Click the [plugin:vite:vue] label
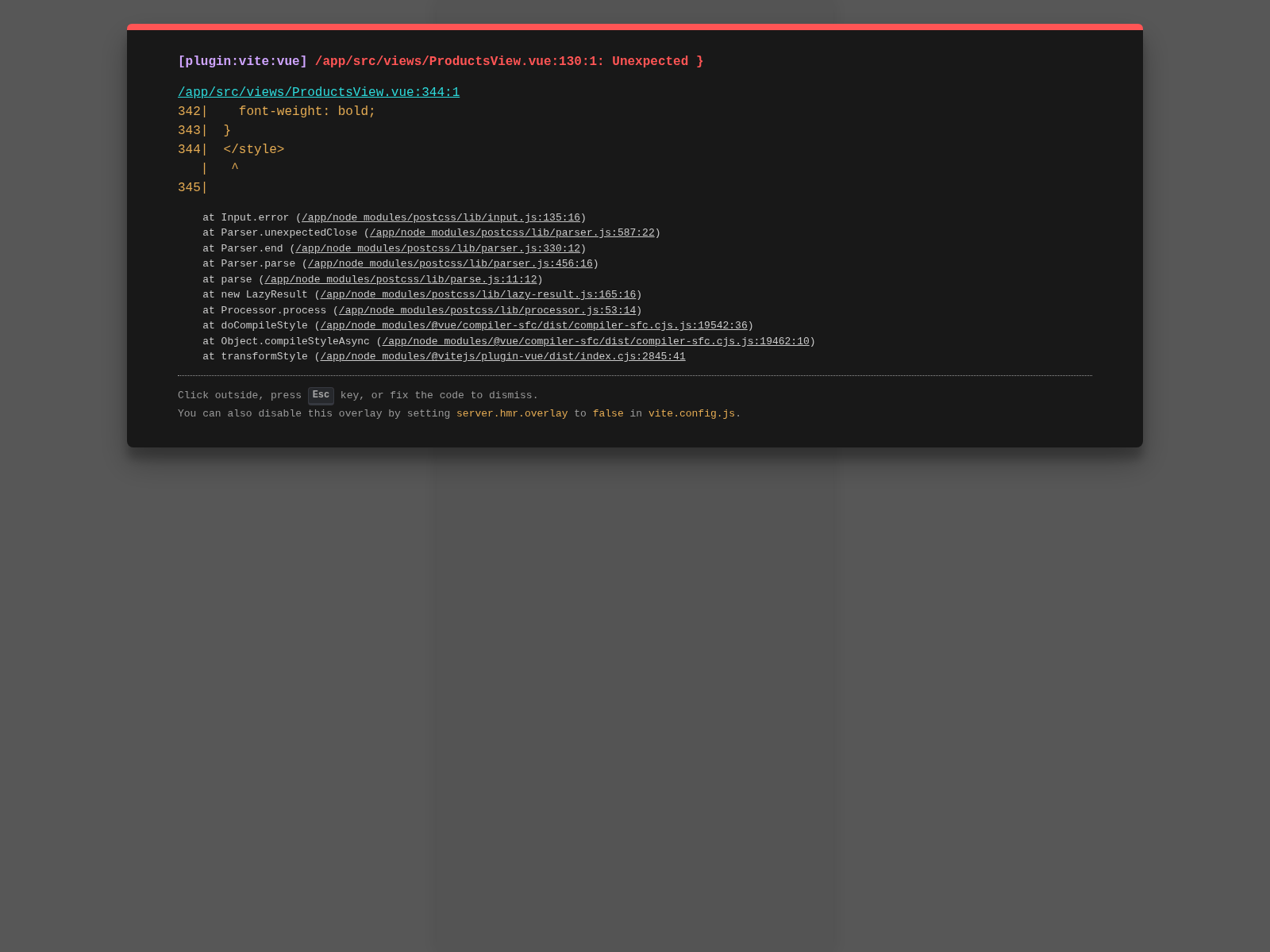This screenshot has height=952, width=1270. pyautogui.click(x=242, y=62)
